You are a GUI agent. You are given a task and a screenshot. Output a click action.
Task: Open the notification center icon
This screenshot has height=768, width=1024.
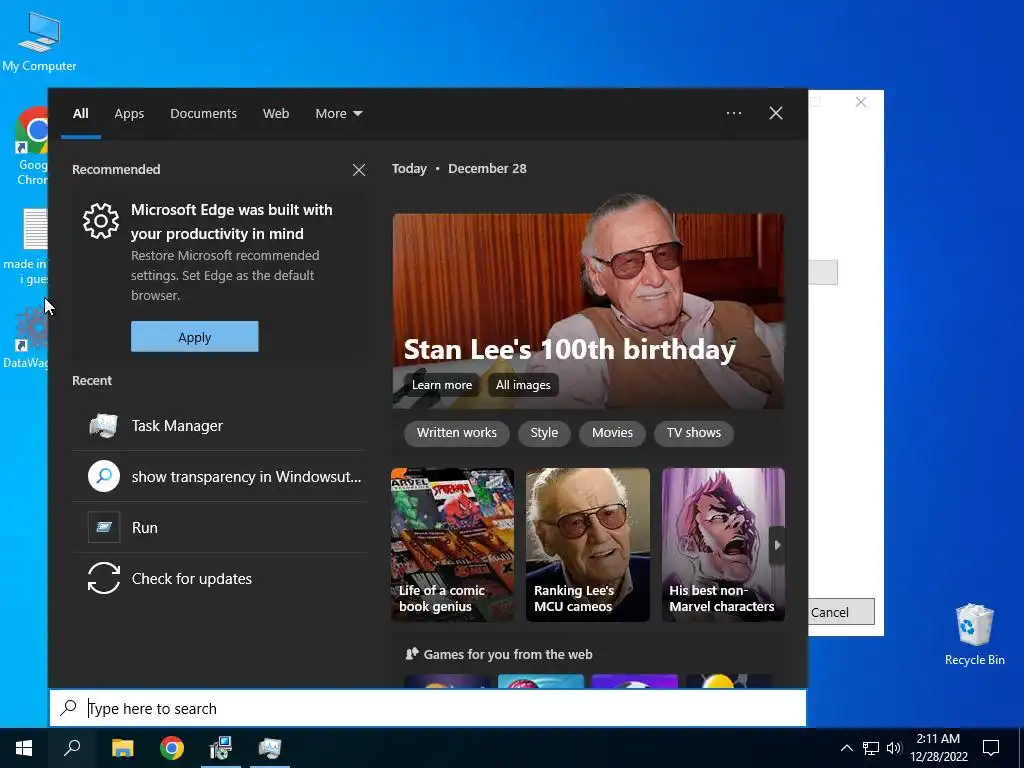[991, 748]
